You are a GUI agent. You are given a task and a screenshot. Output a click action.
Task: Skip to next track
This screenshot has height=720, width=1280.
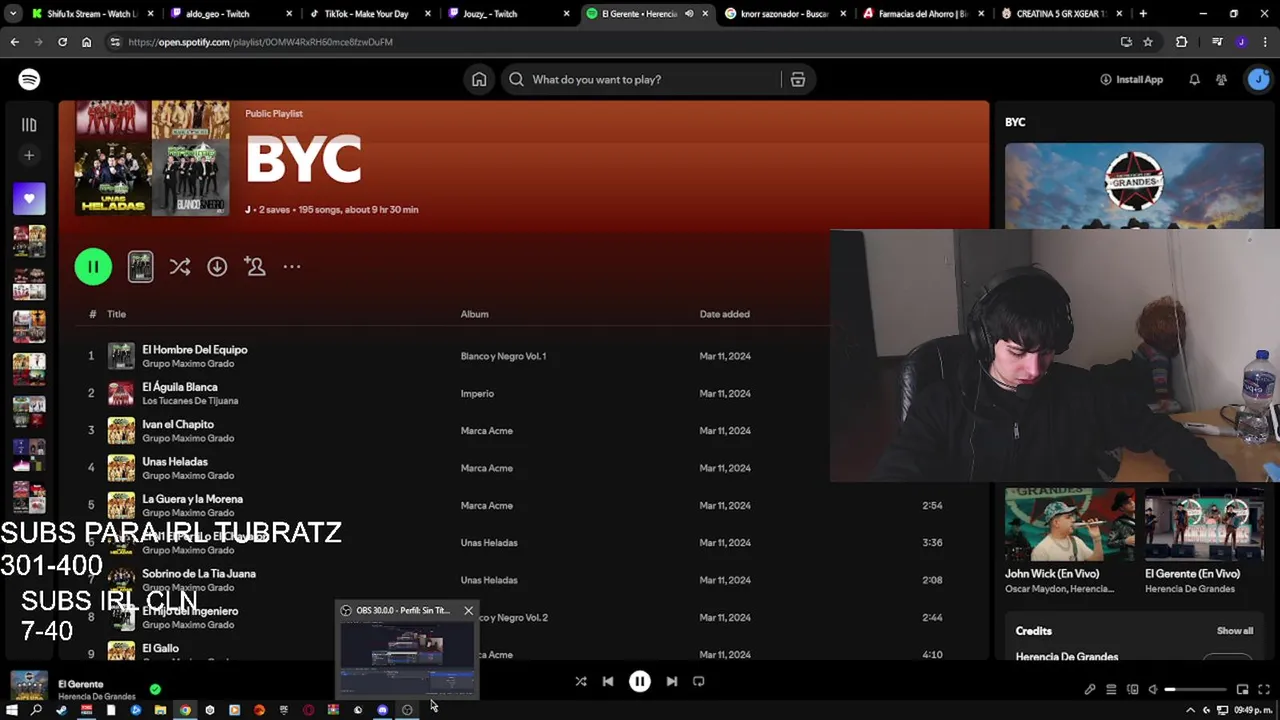(x=672, y=681)
